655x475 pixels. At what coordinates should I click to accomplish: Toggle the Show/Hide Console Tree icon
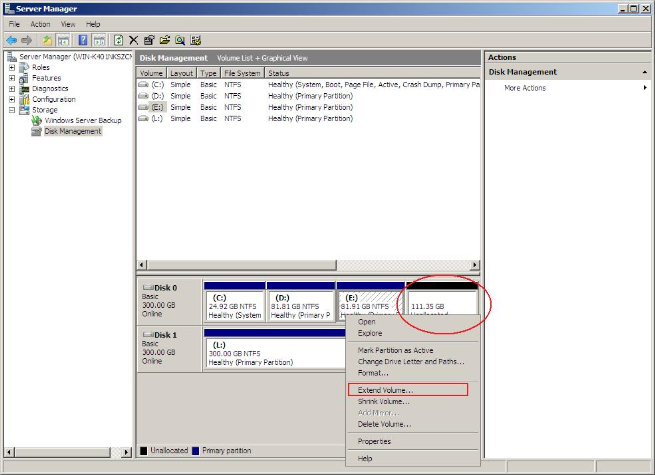click(x=63, y=40)
